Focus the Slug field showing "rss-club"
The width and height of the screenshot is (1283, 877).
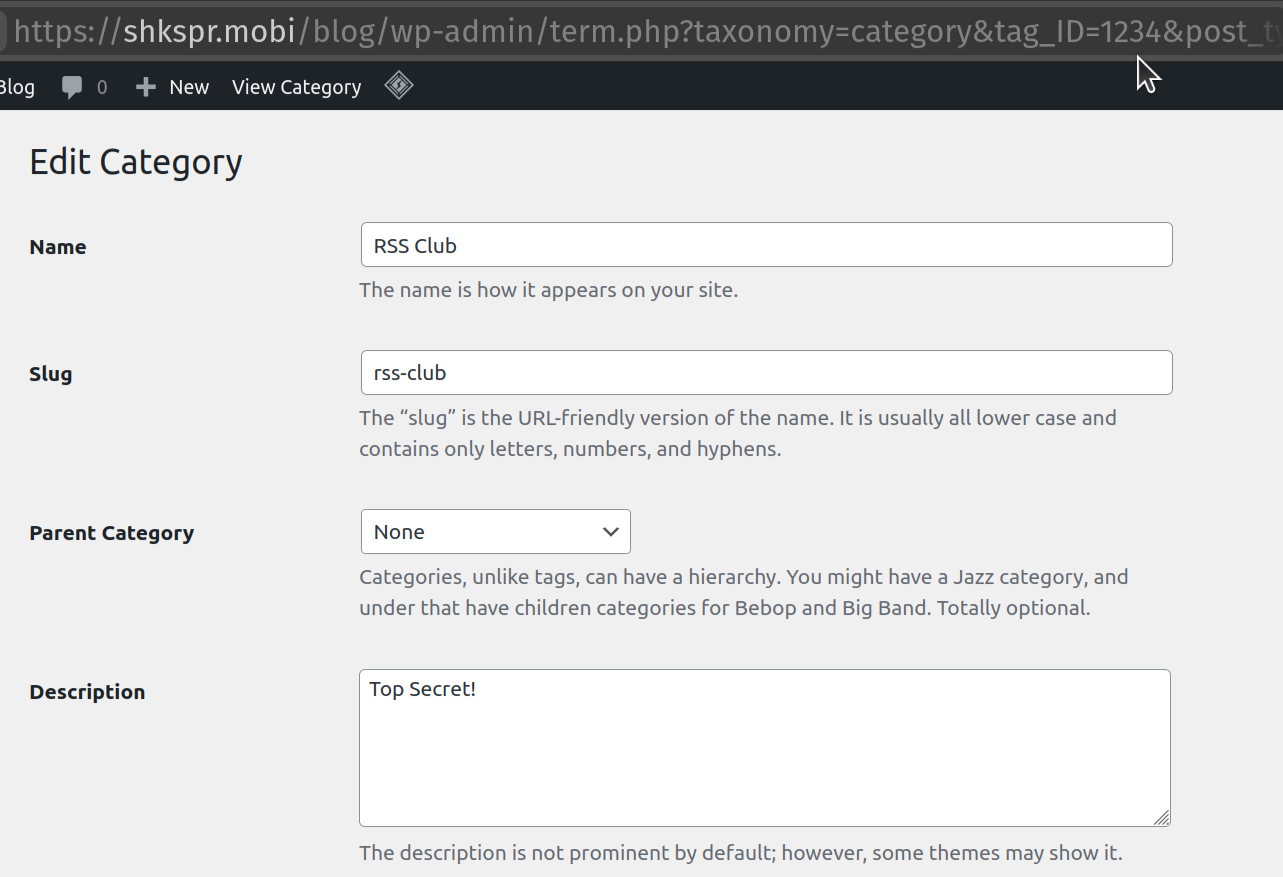(x=766, y=372)
